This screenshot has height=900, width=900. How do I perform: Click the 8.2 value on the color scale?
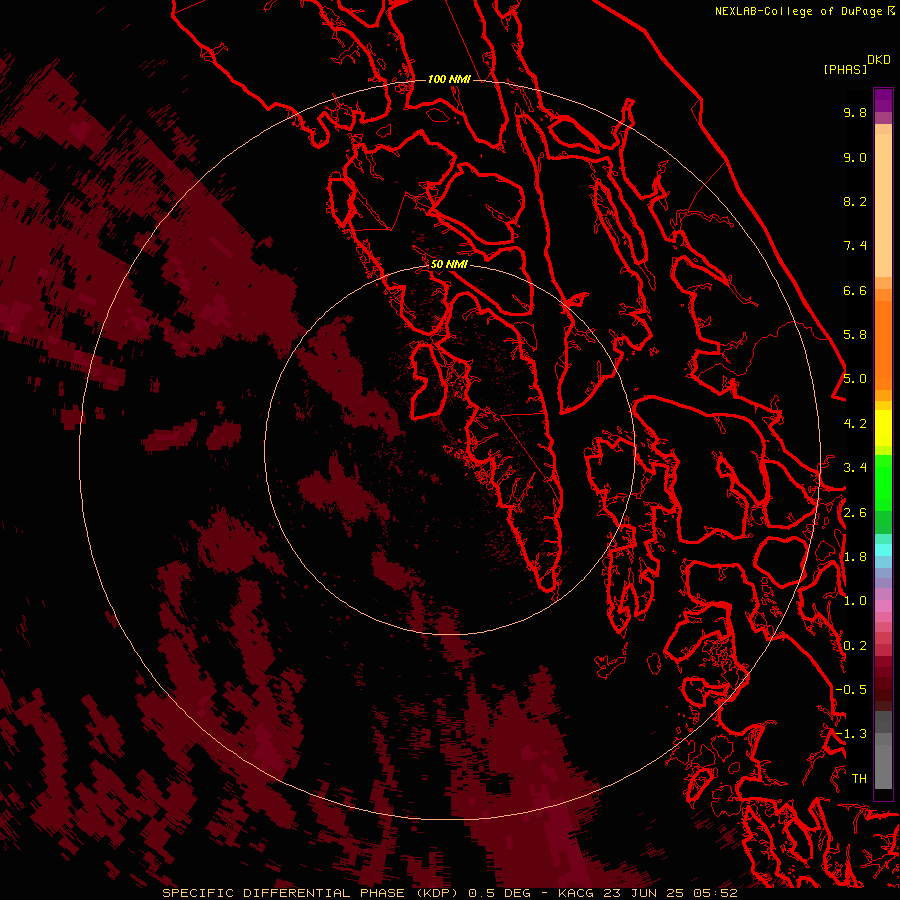tap(855, 201)
